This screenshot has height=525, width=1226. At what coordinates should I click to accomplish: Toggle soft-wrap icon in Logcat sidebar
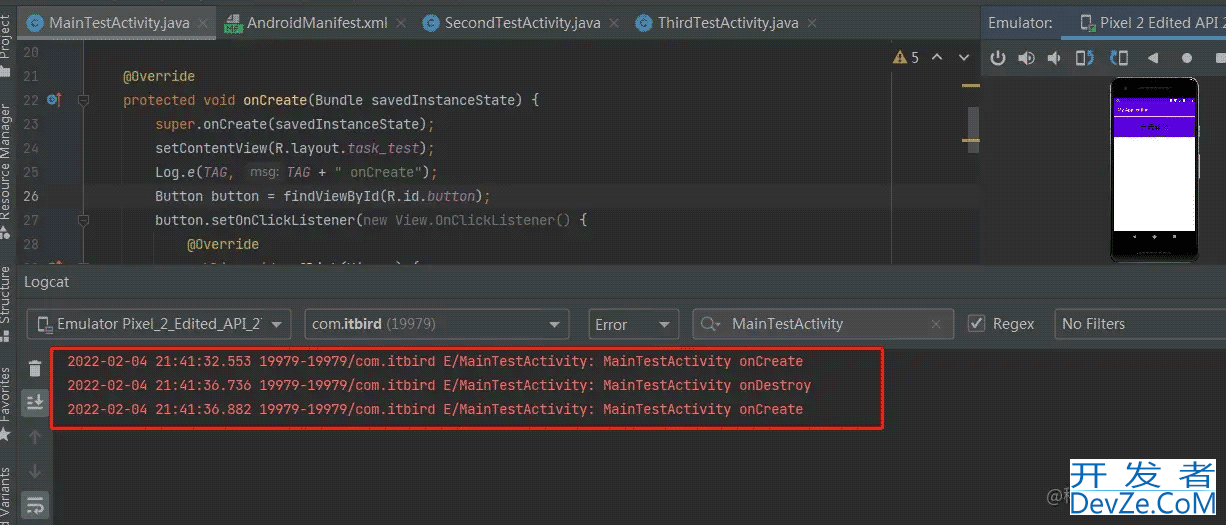tap(35, 503)
